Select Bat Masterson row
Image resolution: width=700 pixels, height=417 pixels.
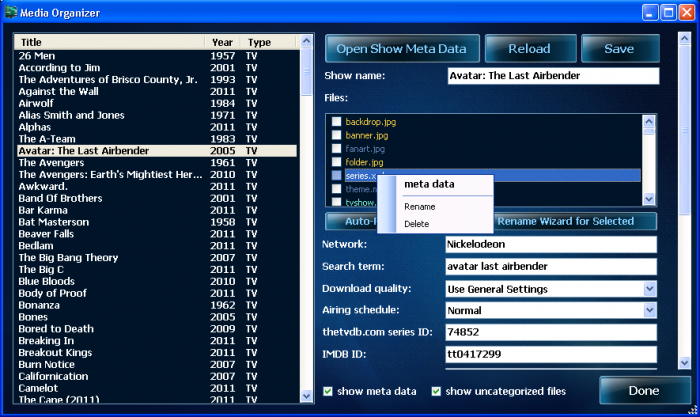pyautogui.click(x=157, y=222)
